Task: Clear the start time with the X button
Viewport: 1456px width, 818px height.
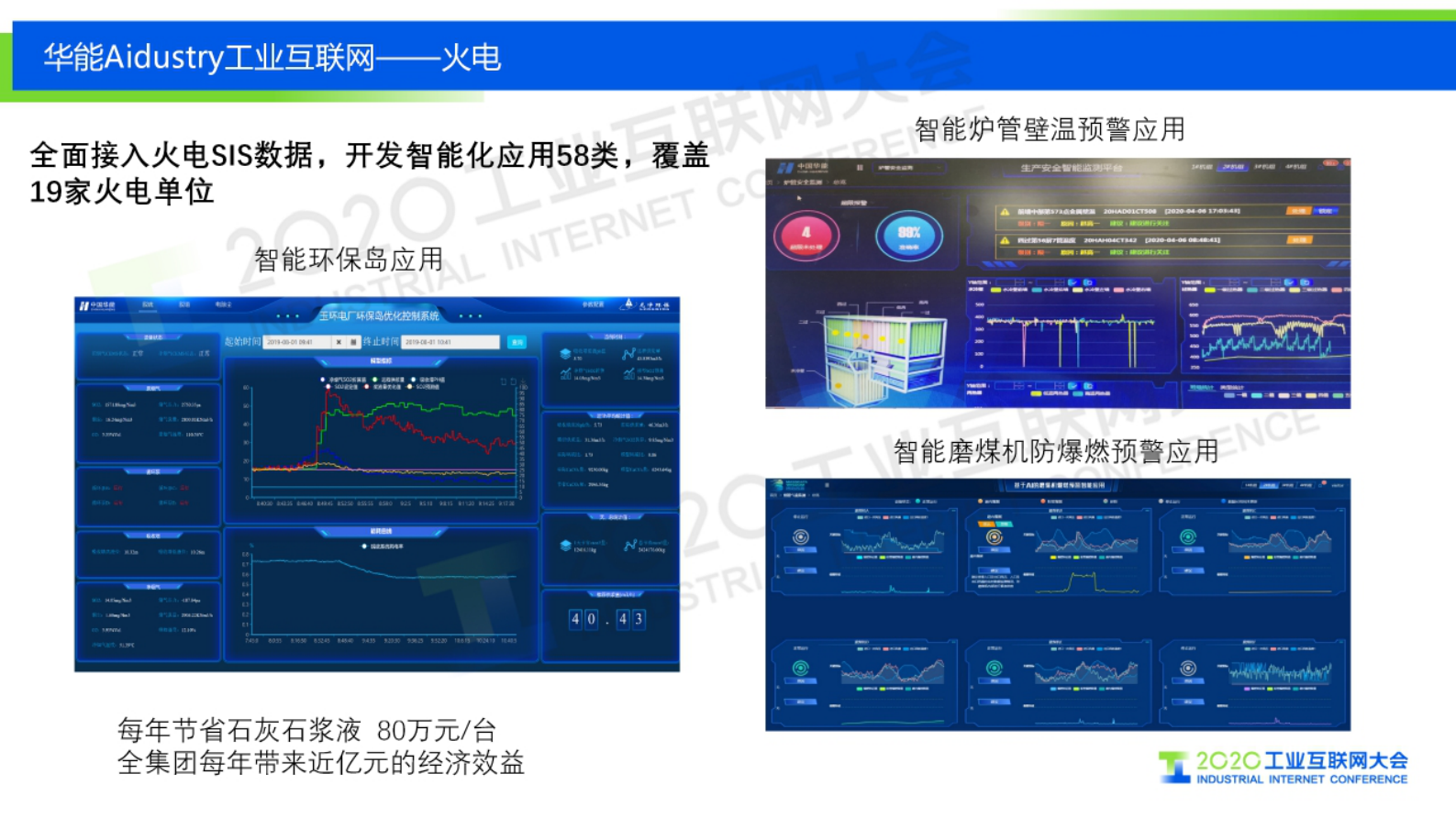Action: (339, 342)
